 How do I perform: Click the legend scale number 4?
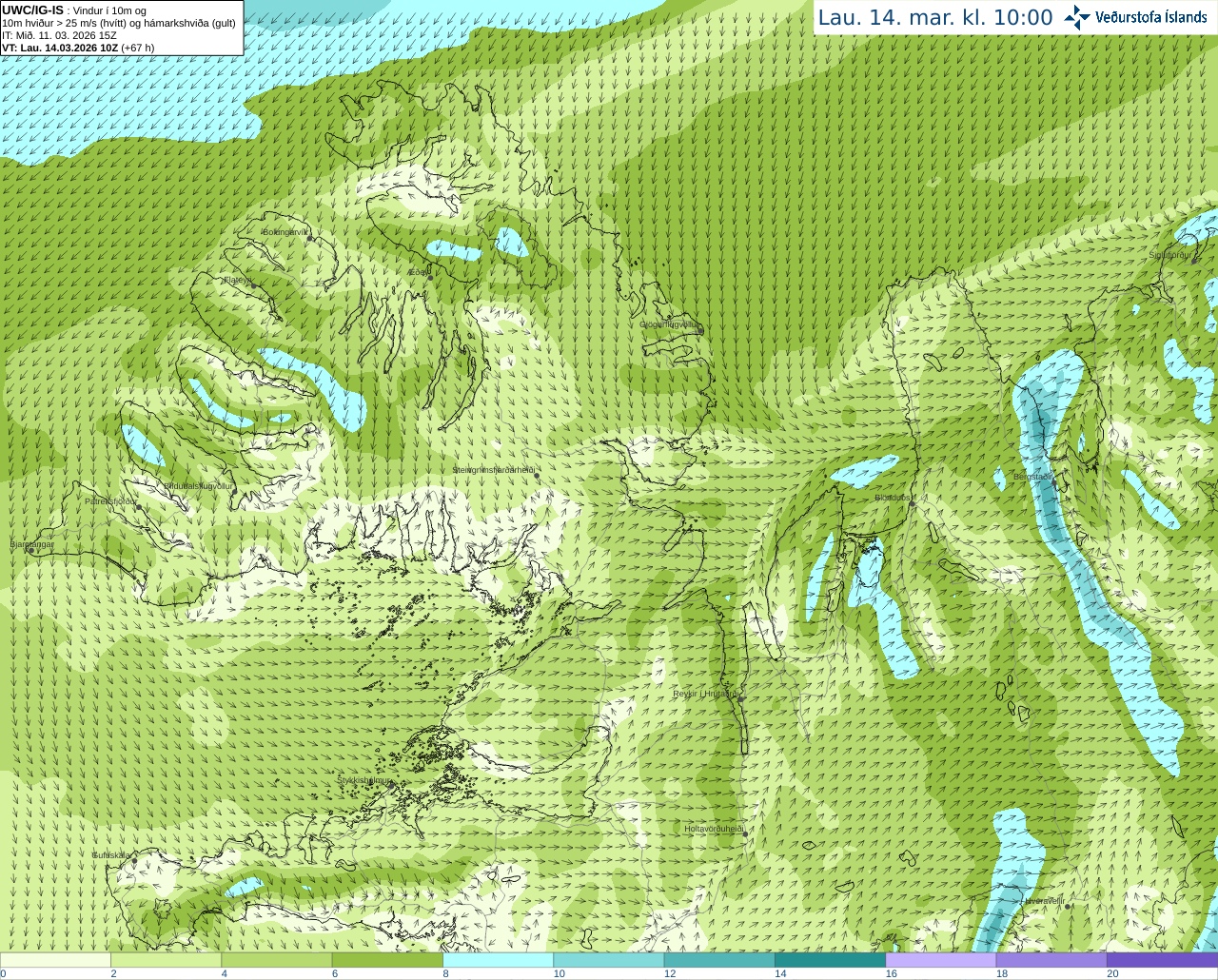point(224,973)
